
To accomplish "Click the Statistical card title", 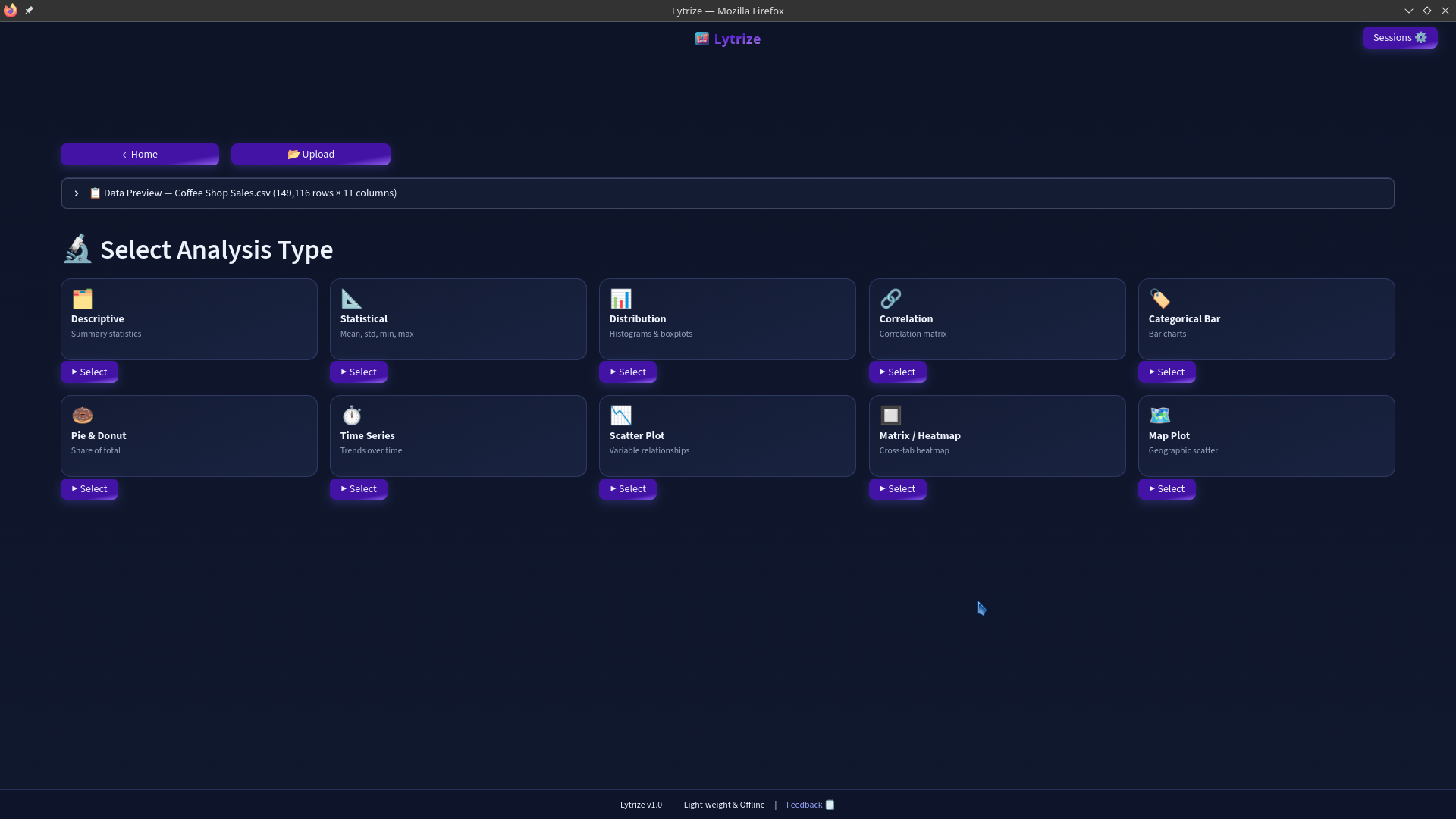I will click(363, 318).
